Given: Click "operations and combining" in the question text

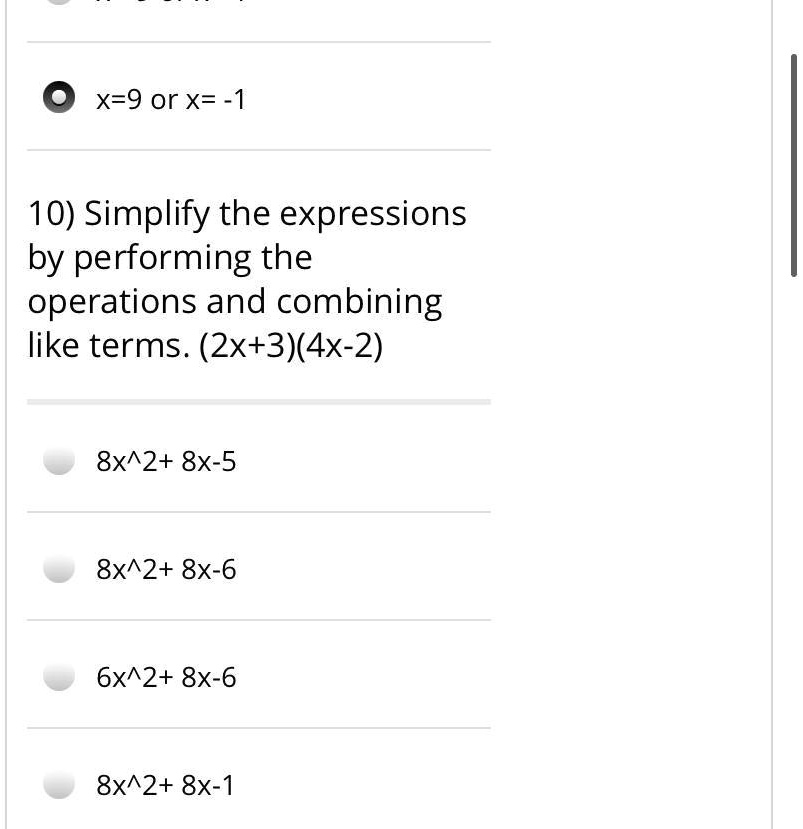Looking at the screenshot, I should pyautogui.click(x=234, y=302).
